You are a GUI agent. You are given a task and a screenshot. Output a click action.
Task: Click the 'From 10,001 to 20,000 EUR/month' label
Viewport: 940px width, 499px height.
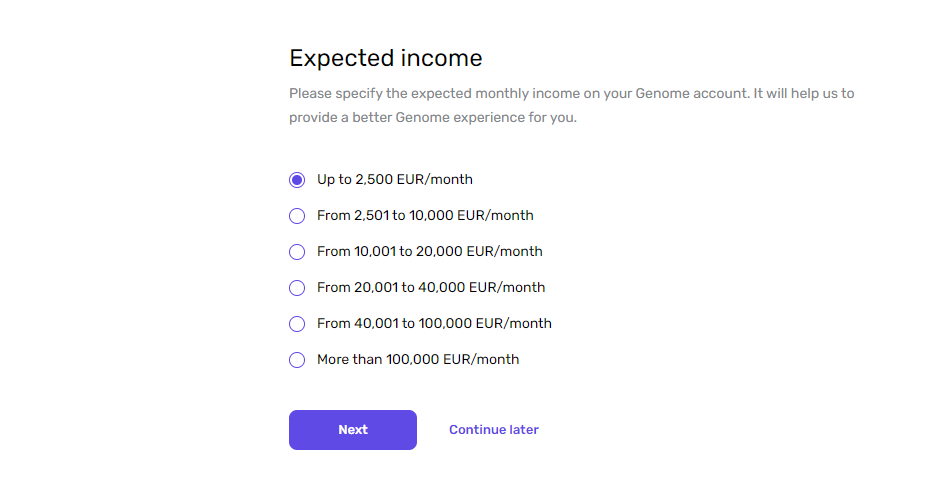point(430,251)
